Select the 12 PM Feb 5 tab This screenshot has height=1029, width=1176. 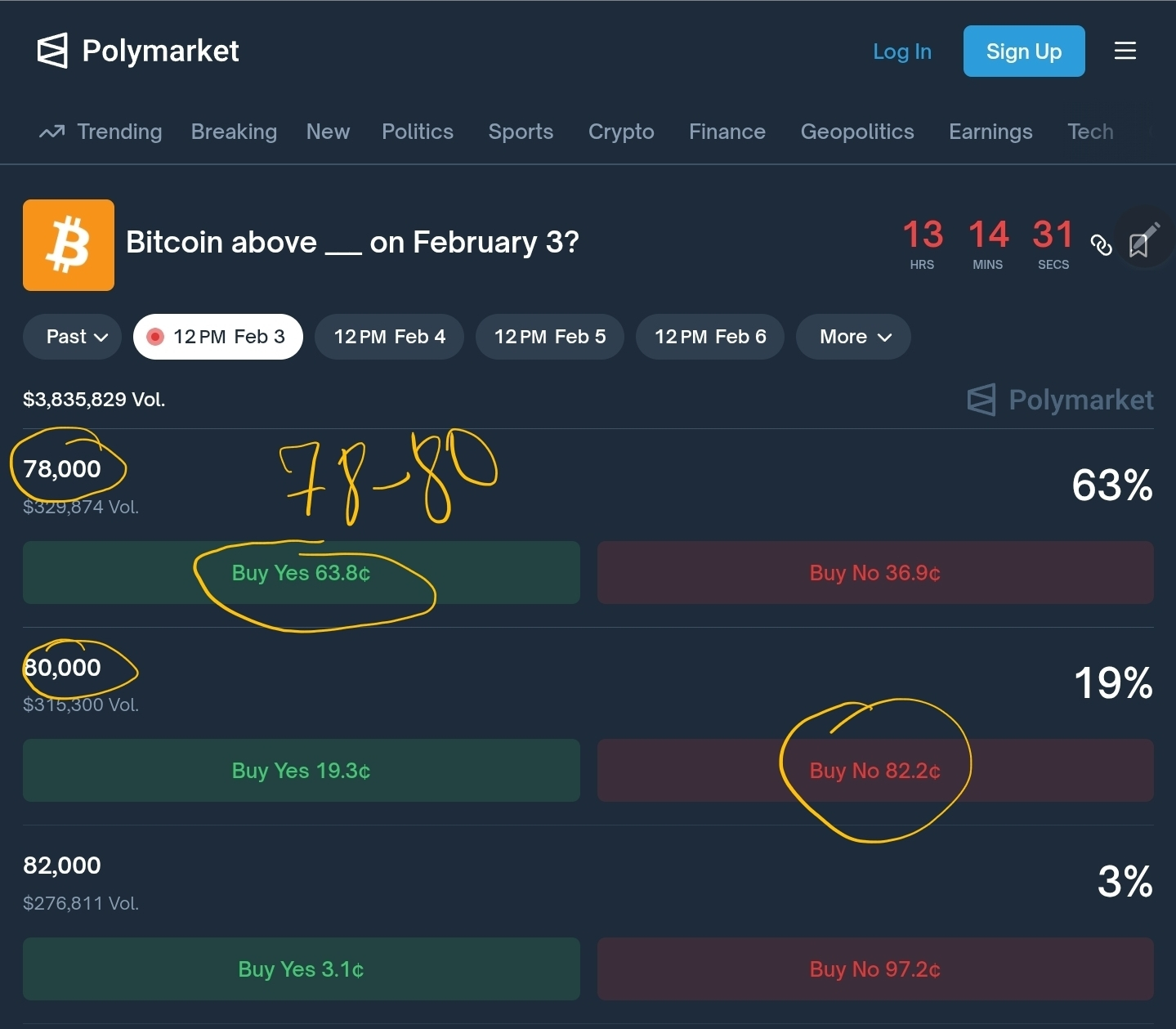550,337
